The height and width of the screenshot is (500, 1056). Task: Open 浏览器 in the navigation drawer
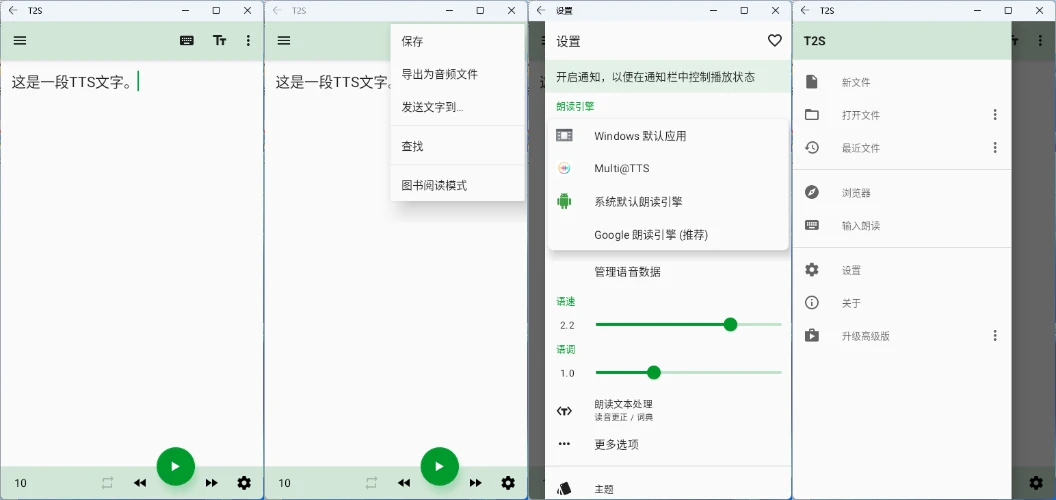855,193
